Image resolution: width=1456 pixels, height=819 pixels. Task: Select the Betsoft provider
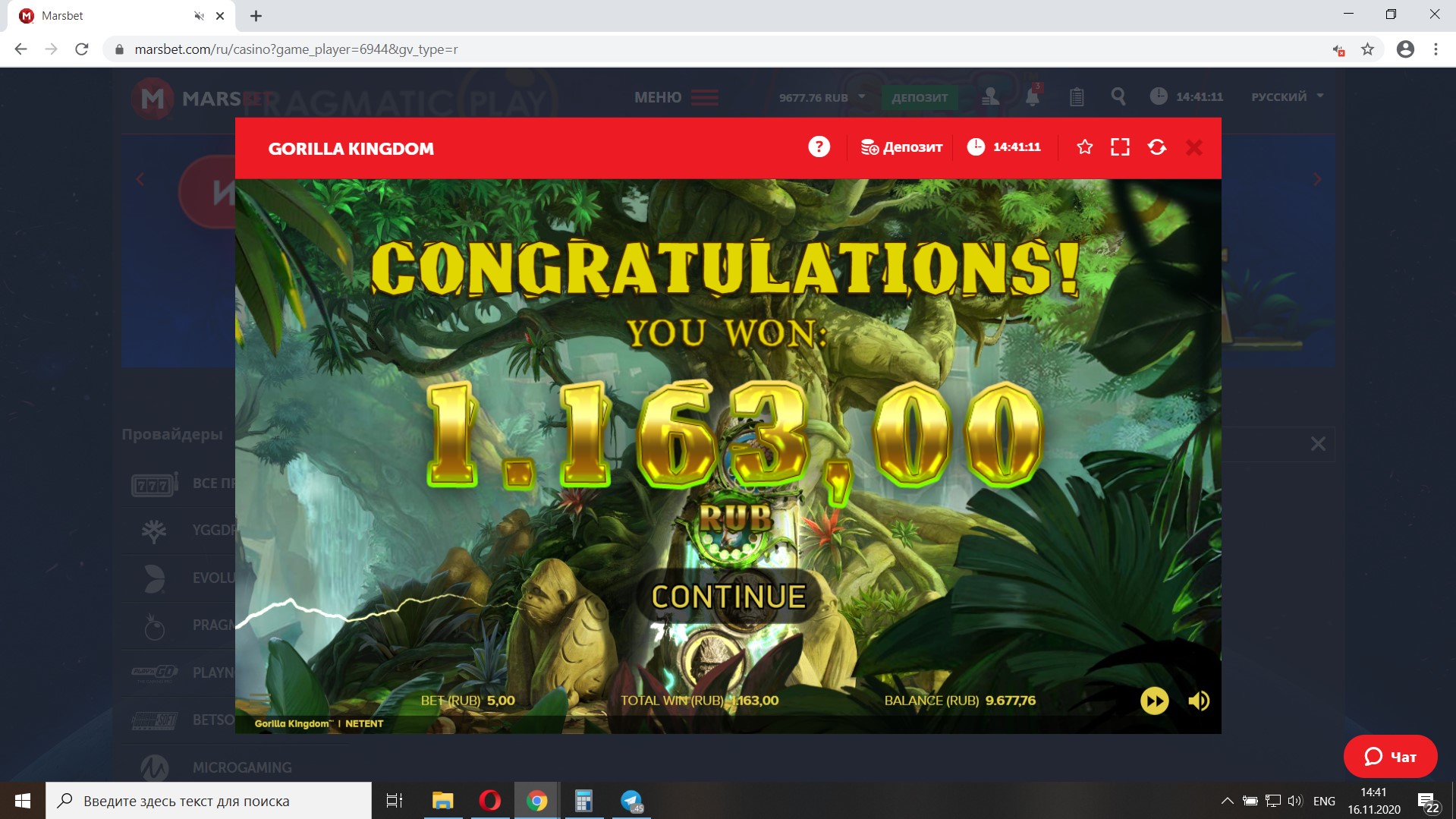(x=182, y=720)
